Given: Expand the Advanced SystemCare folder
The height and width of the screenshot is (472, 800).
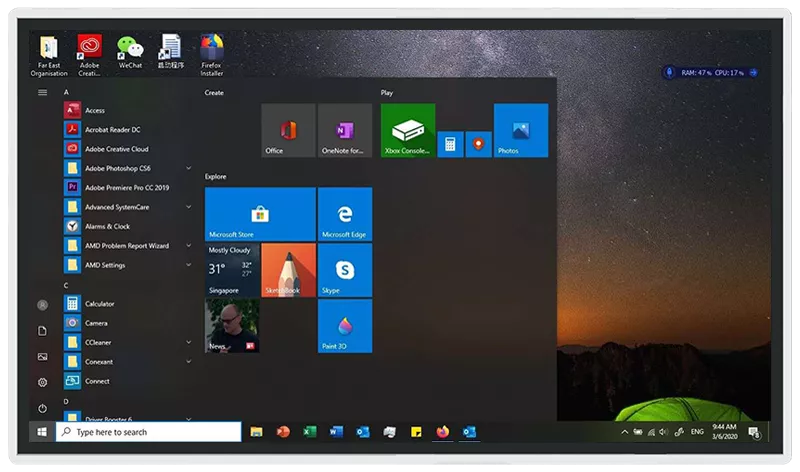Looking at the screenshot, I should coord(189,207).
